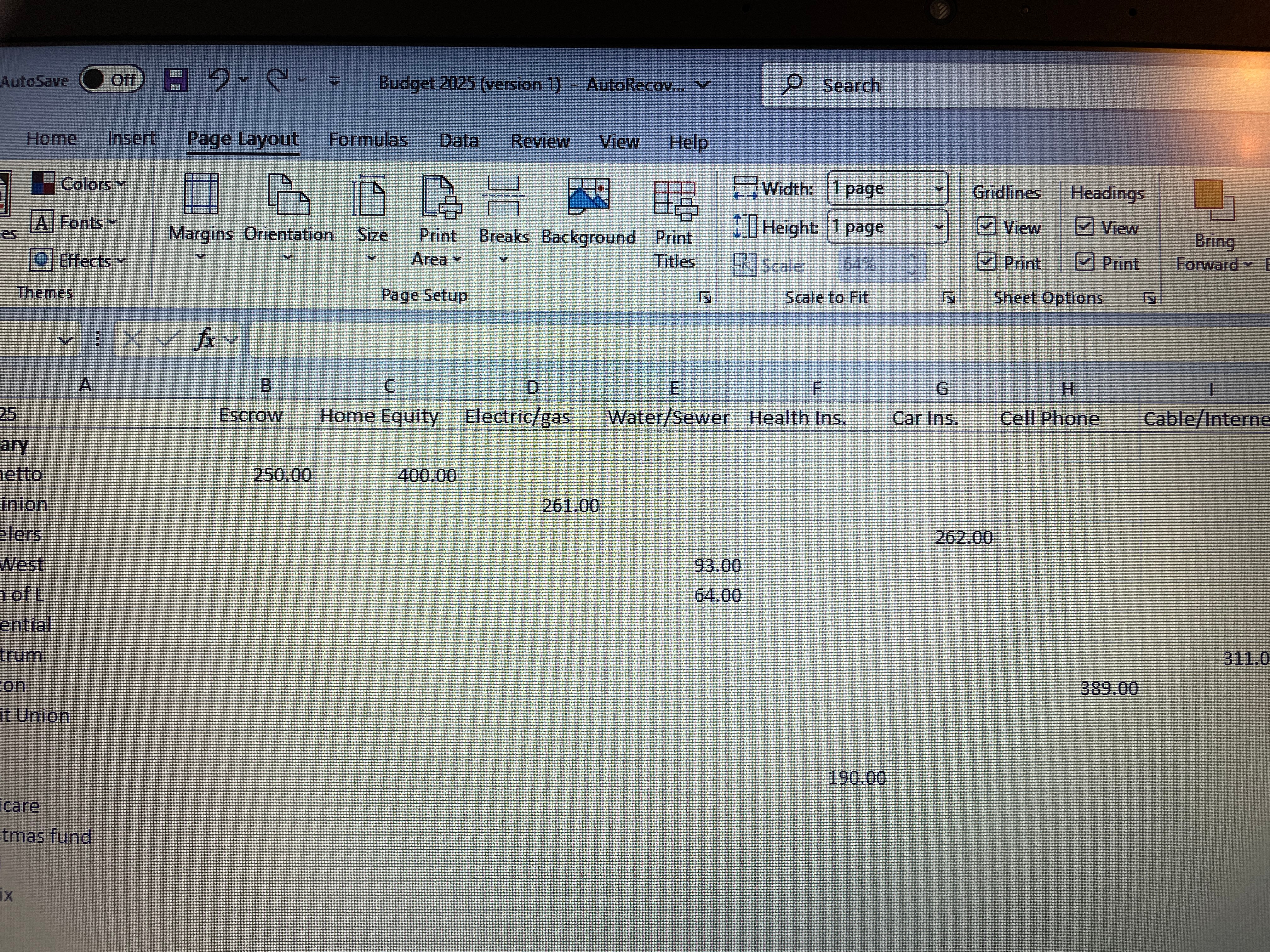The image size is (1270, 952).
Task: Undo the last action
Action: point(219,80)
